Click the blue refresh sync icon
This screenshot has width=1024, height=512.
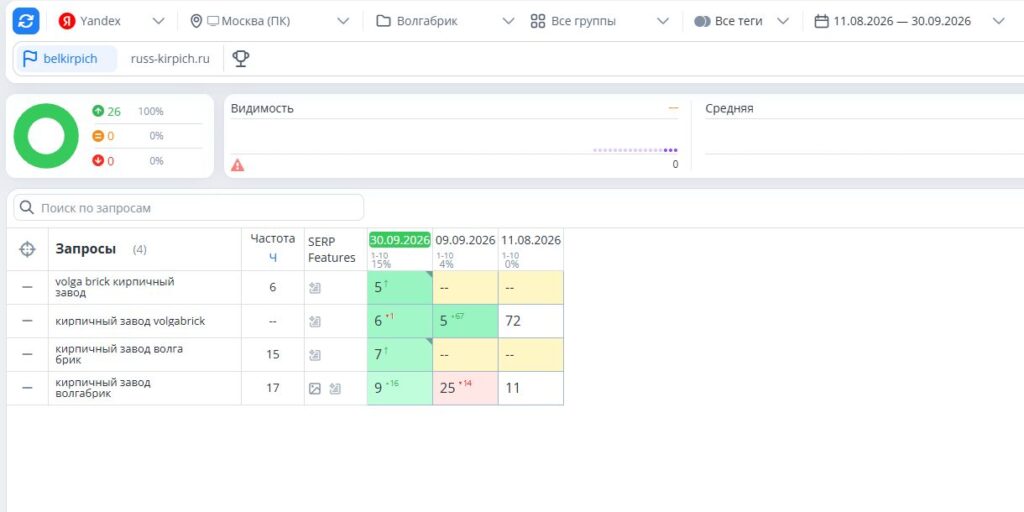[26, 21]
